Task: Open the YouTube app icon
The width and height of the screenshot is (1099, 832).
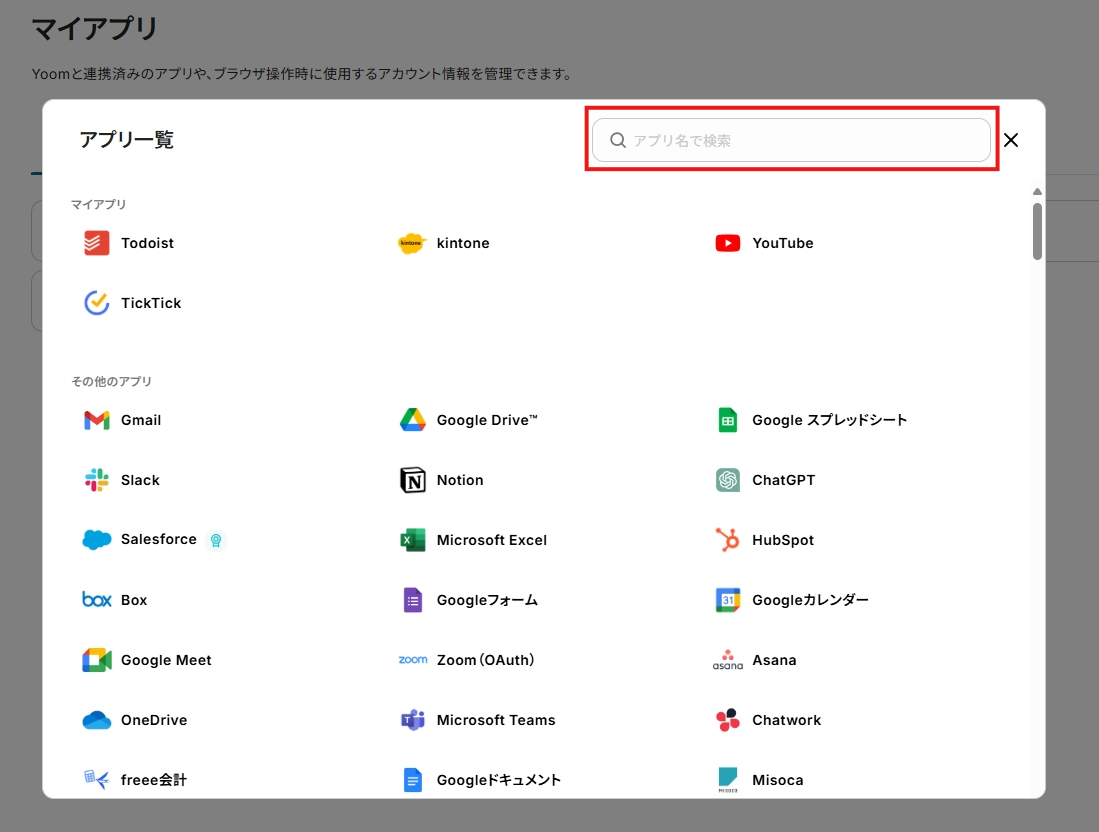Action: pyautogui.click(x=728, y=243)
